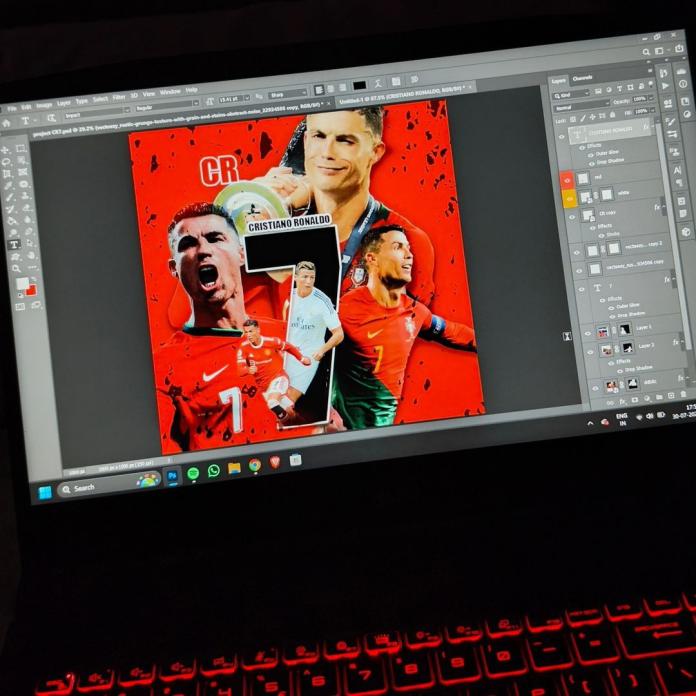This screenshot has width=696, height=696.
Task: Switch to the Channels tab
Action: [582, 78]
